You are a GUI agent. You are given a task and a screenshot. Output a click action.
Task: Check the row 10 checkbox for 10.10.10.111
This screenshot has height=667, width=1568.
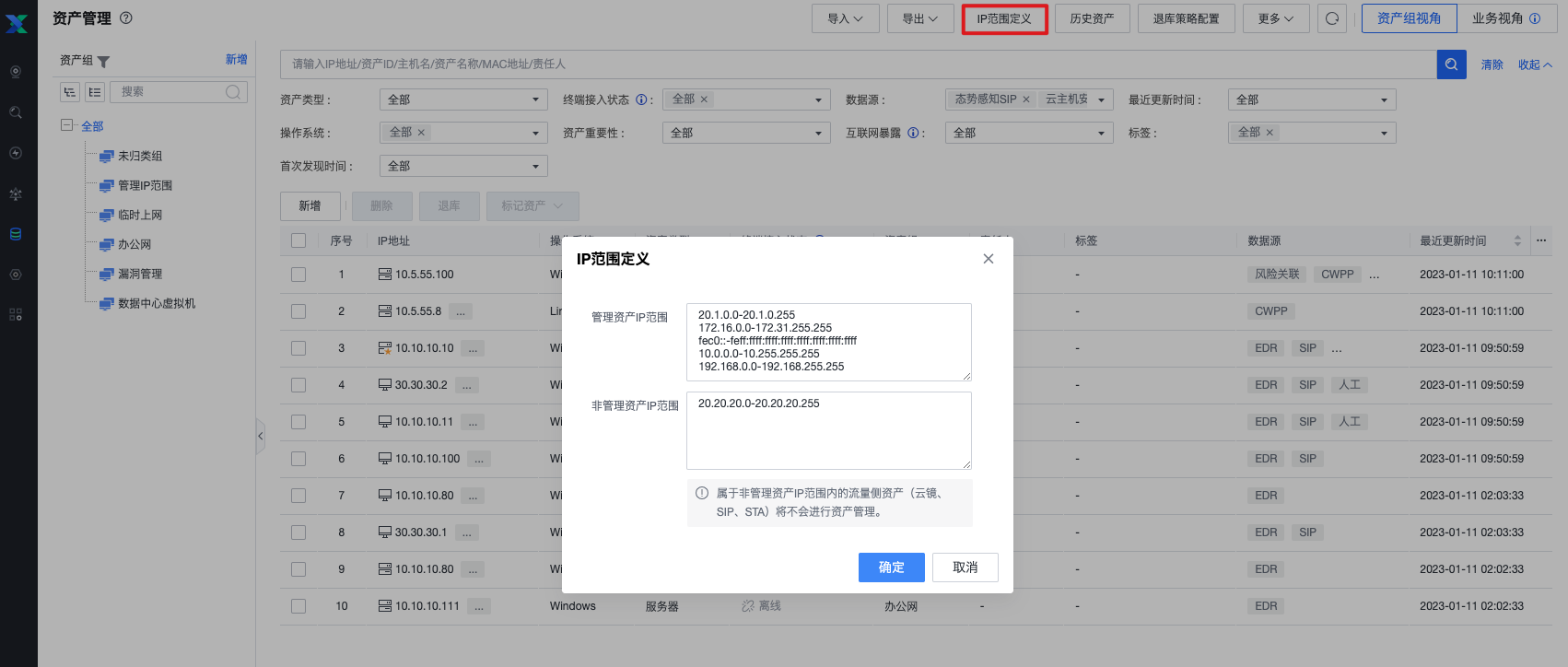click(298, 606)
